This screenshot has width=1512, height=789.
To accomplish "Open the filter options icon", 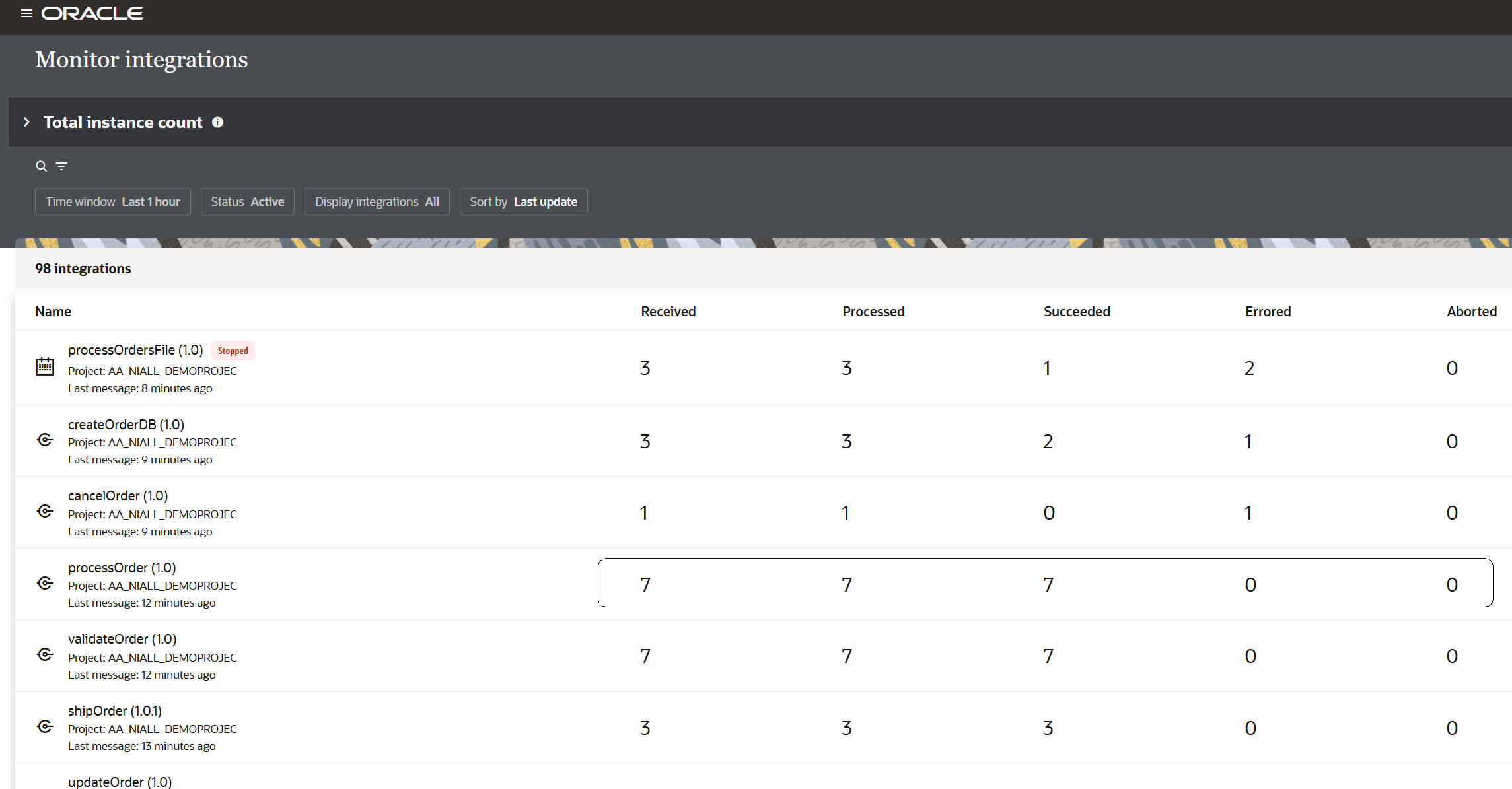I will coord(61,166).
